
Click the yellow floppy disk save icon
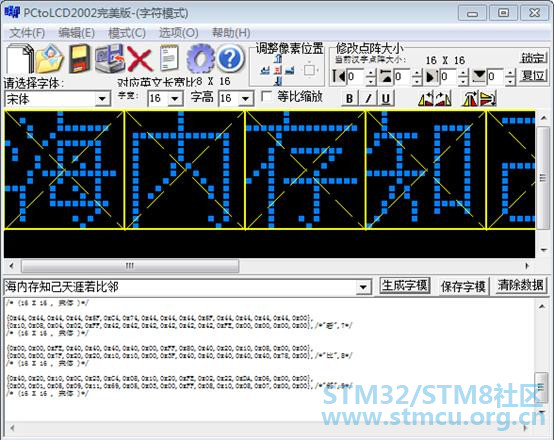coord(78,59)
